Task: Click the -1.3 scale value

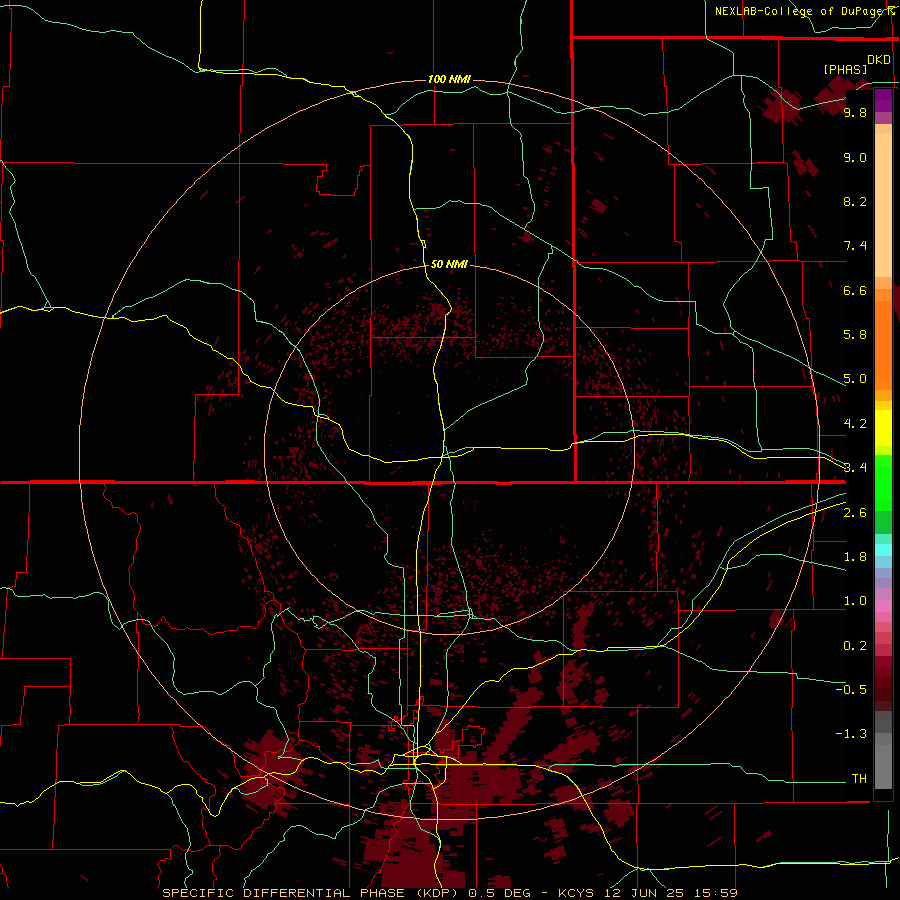Action: click(851, 734)
